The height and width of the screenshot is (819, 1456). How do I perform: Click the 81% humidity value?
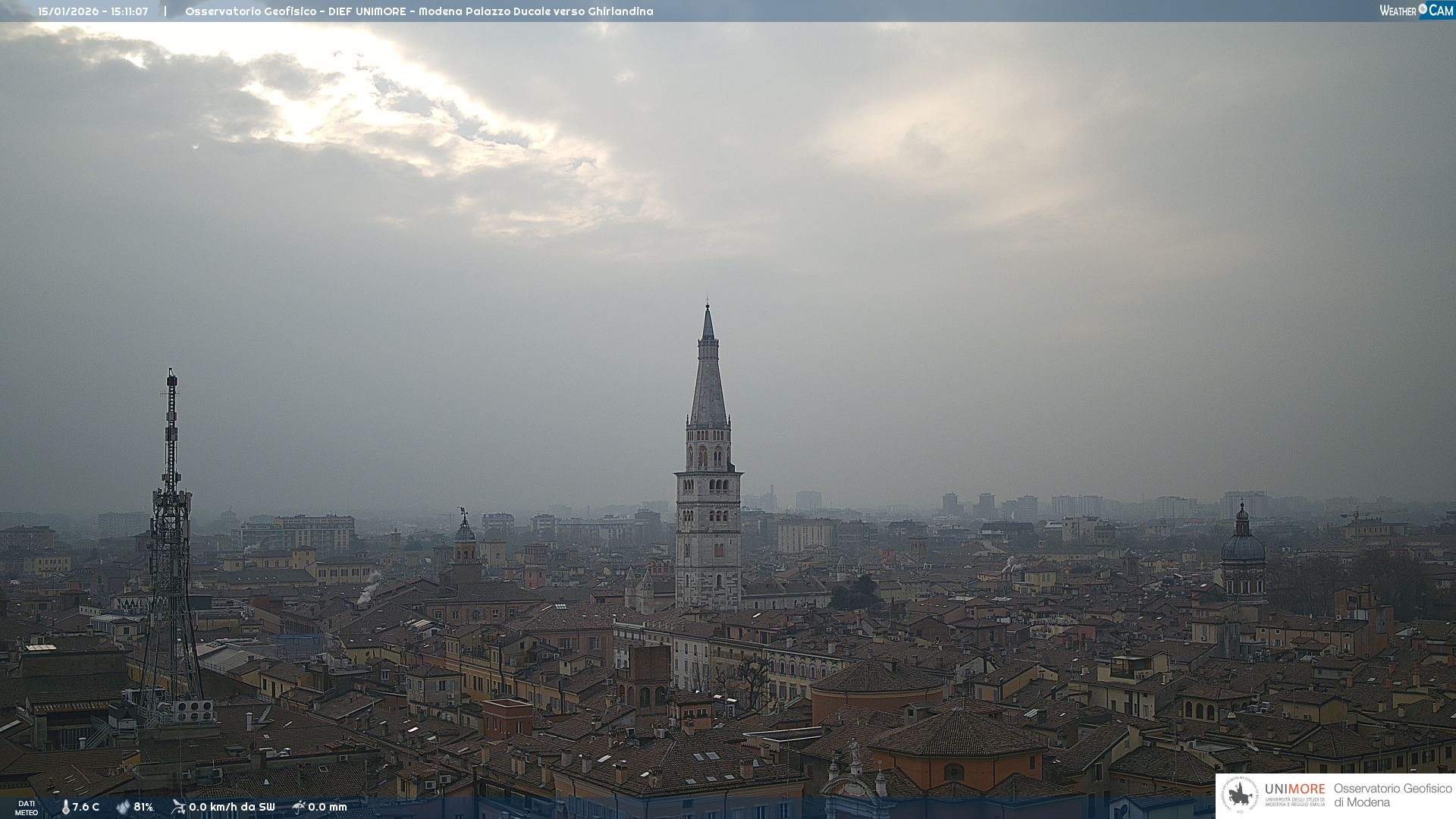click(x=143, y=807)
